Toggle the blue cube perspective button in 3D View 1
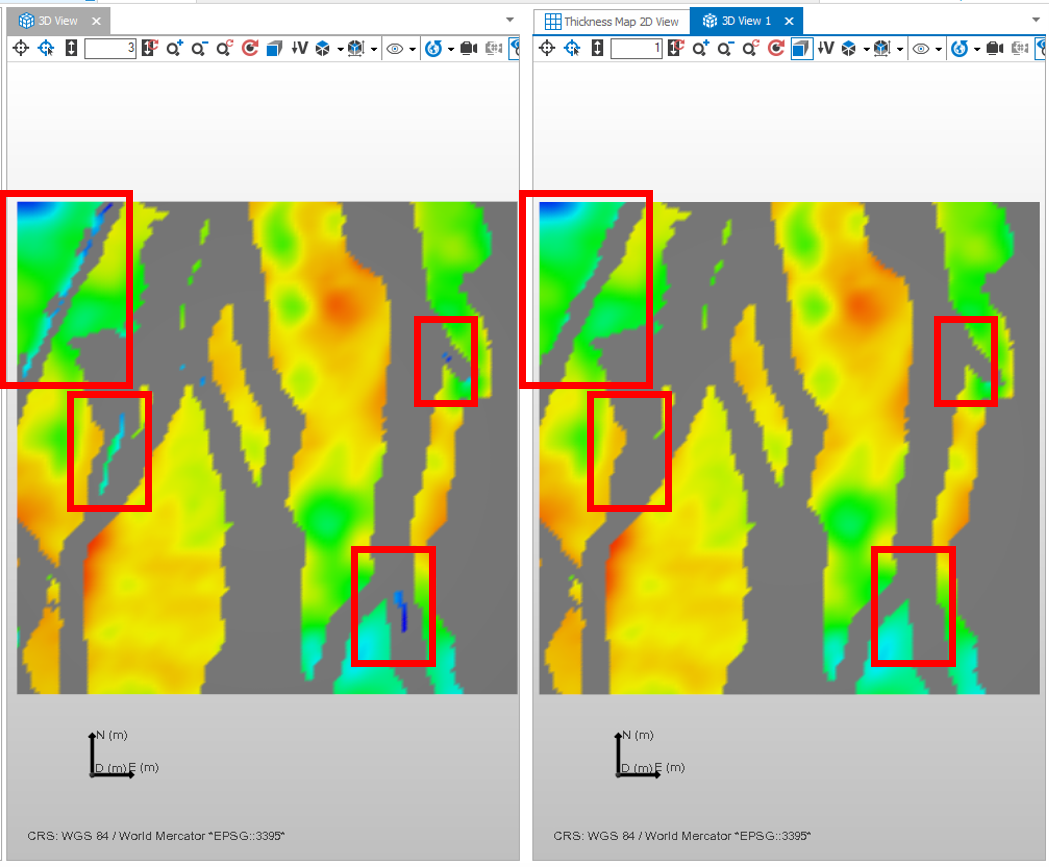Image resolution: width=1049 pixels, height=867 pixels. 801,48
